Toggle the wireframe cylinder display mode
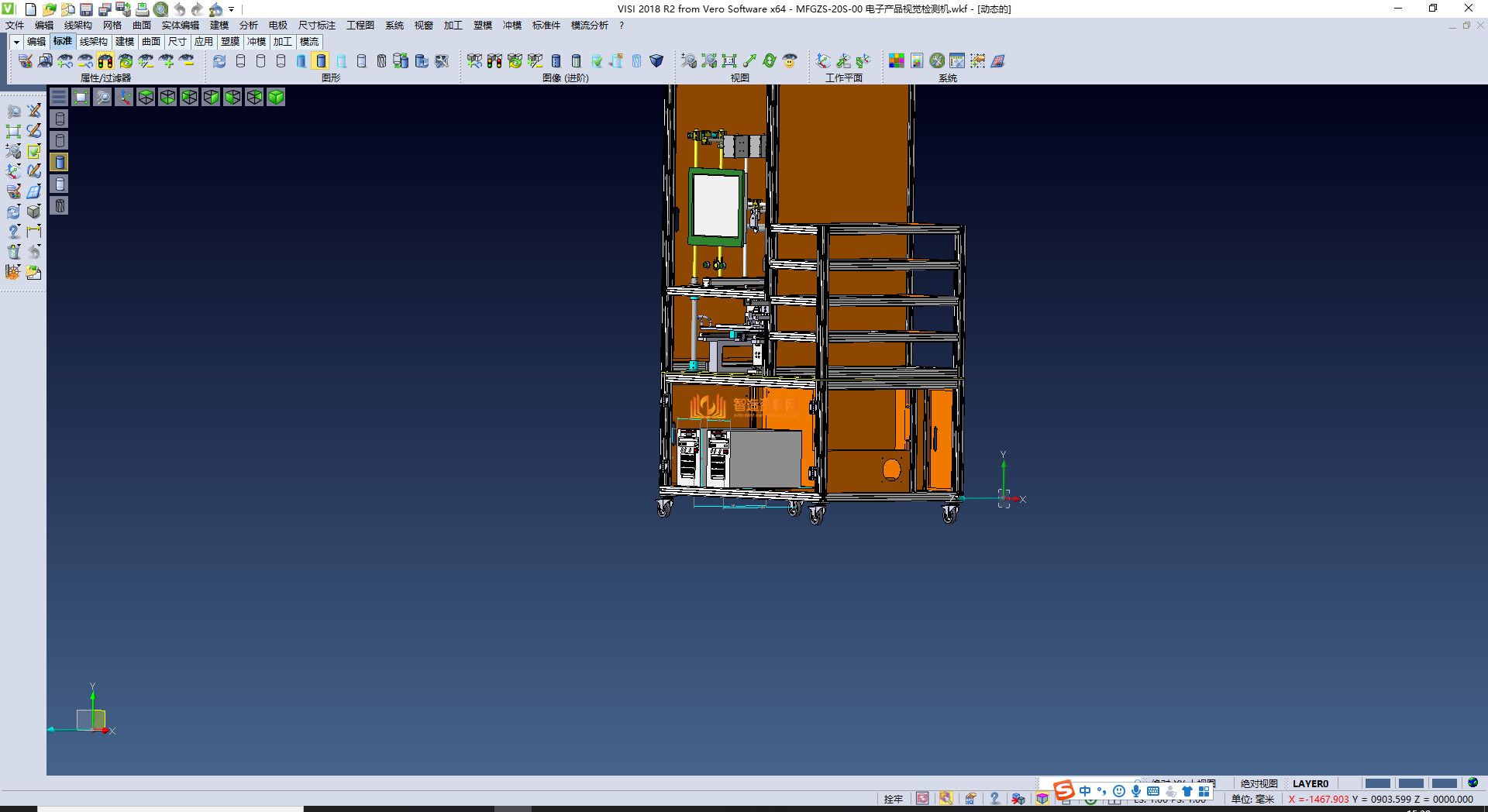Viewport: 1488px width, 812px height. [240, 61]
